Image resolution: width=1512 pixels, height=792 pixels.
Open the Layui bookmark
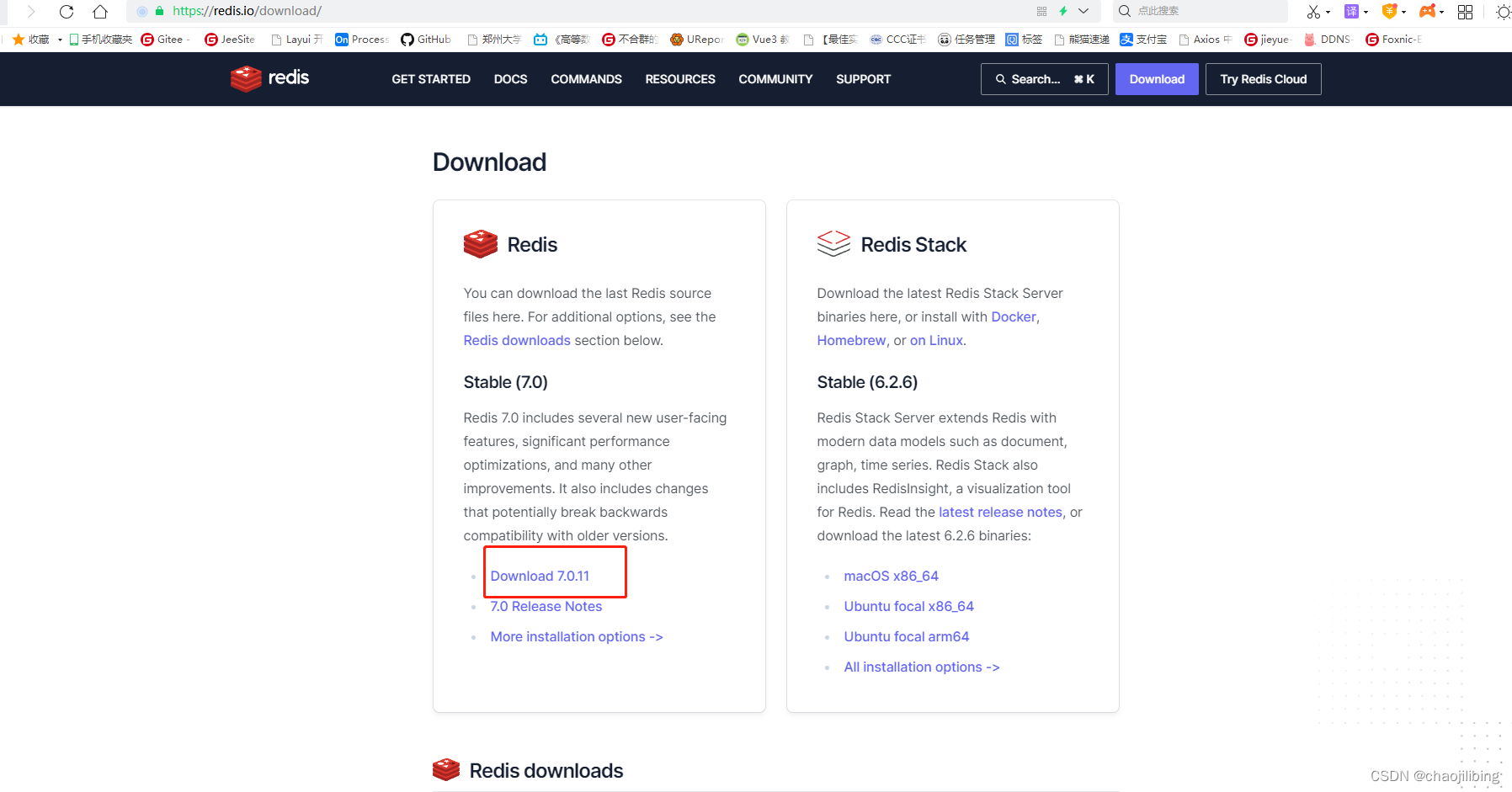click(x=297, y=40)
